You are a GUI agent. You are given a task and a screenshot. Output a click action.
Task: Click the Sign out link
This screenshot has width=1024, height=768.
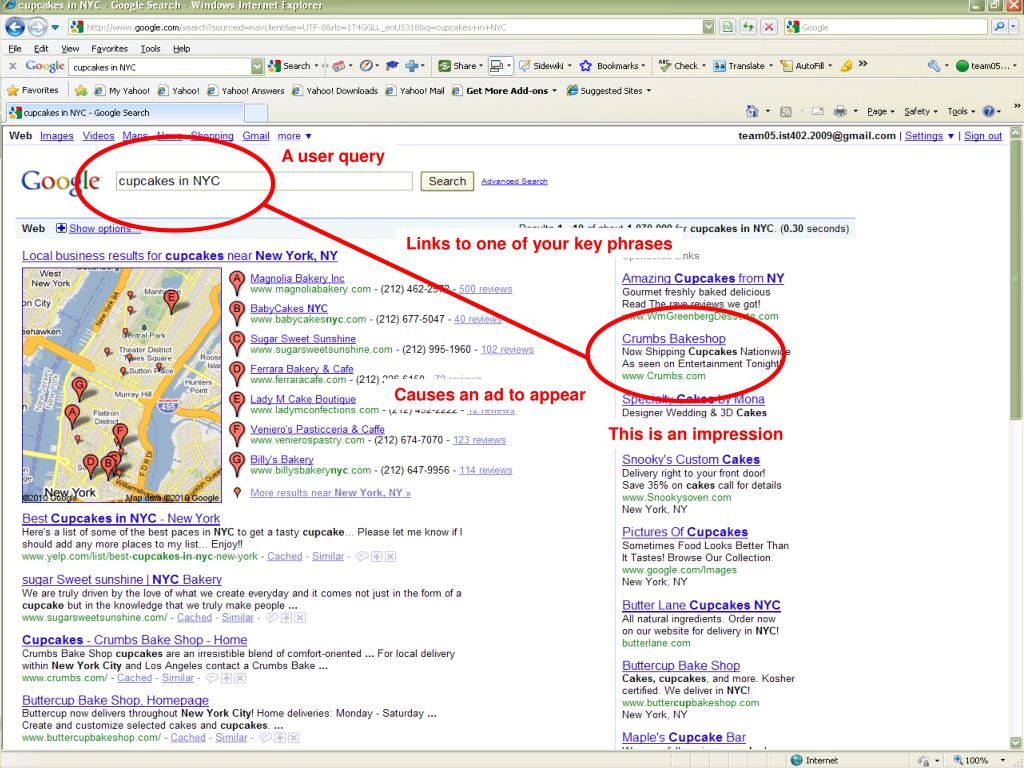tap(983, 136)
